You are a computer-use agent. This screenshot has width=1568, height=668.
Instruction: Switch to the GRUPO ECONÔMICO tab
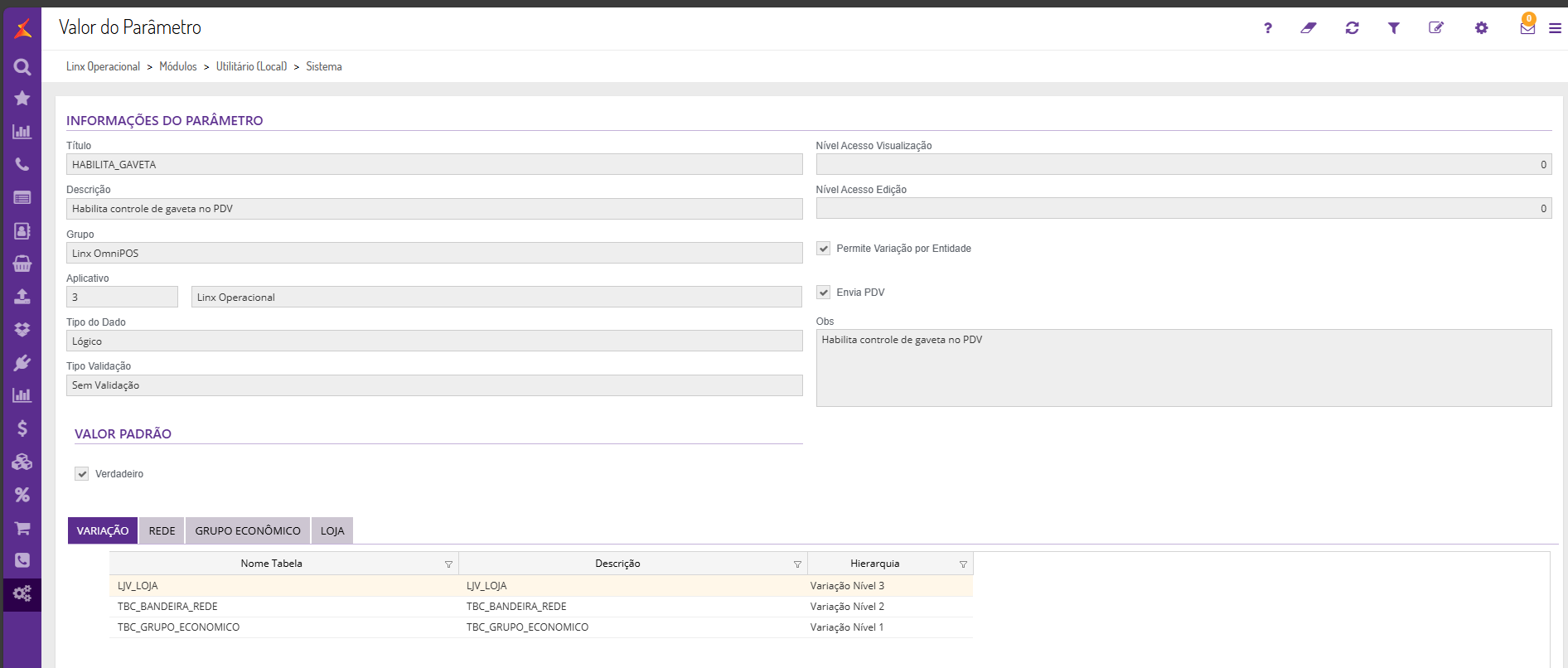[x=248, y=531]
